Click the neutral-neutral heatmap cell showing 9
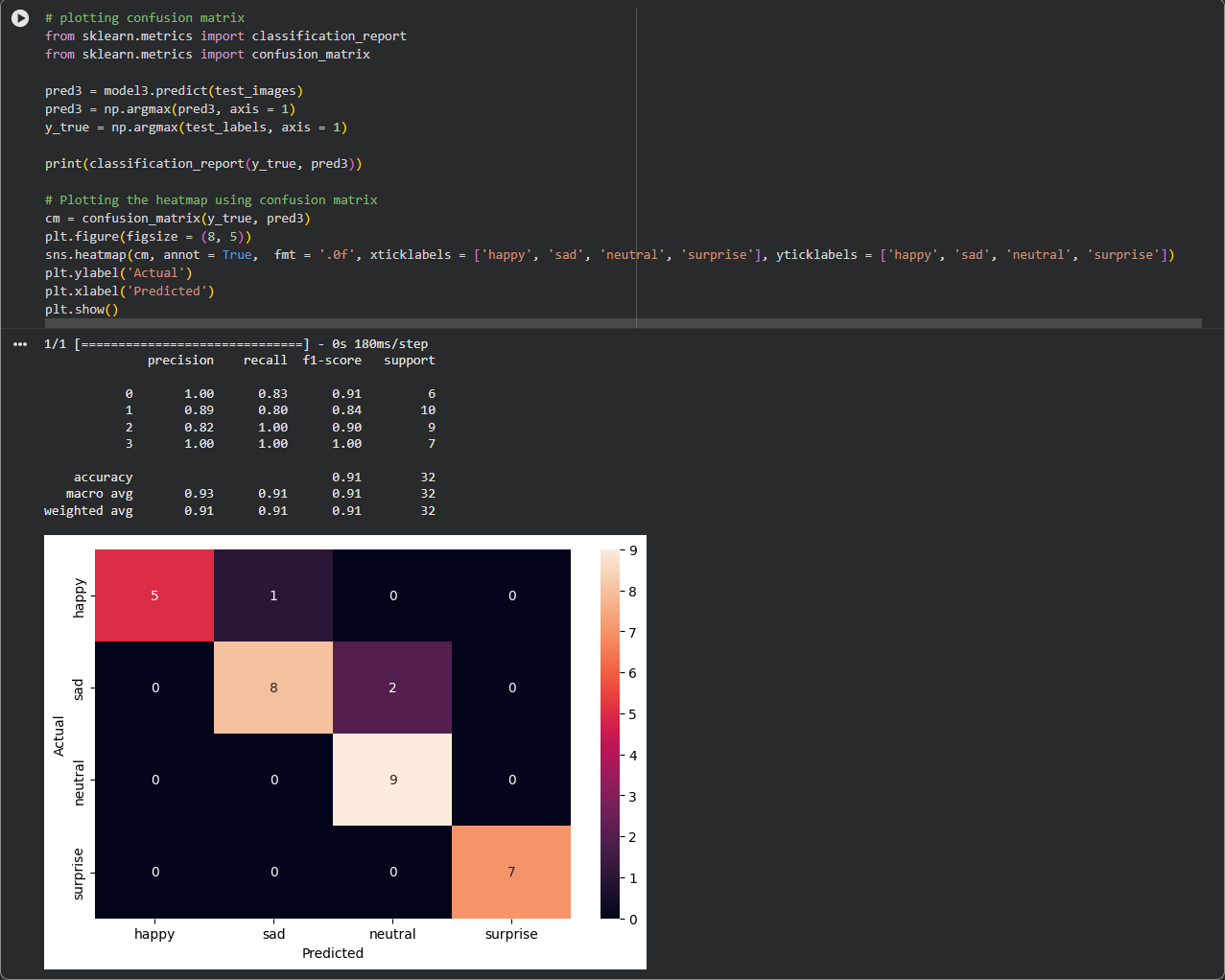The width and height of the screenshot is (1225, 980). click(392, 780)
